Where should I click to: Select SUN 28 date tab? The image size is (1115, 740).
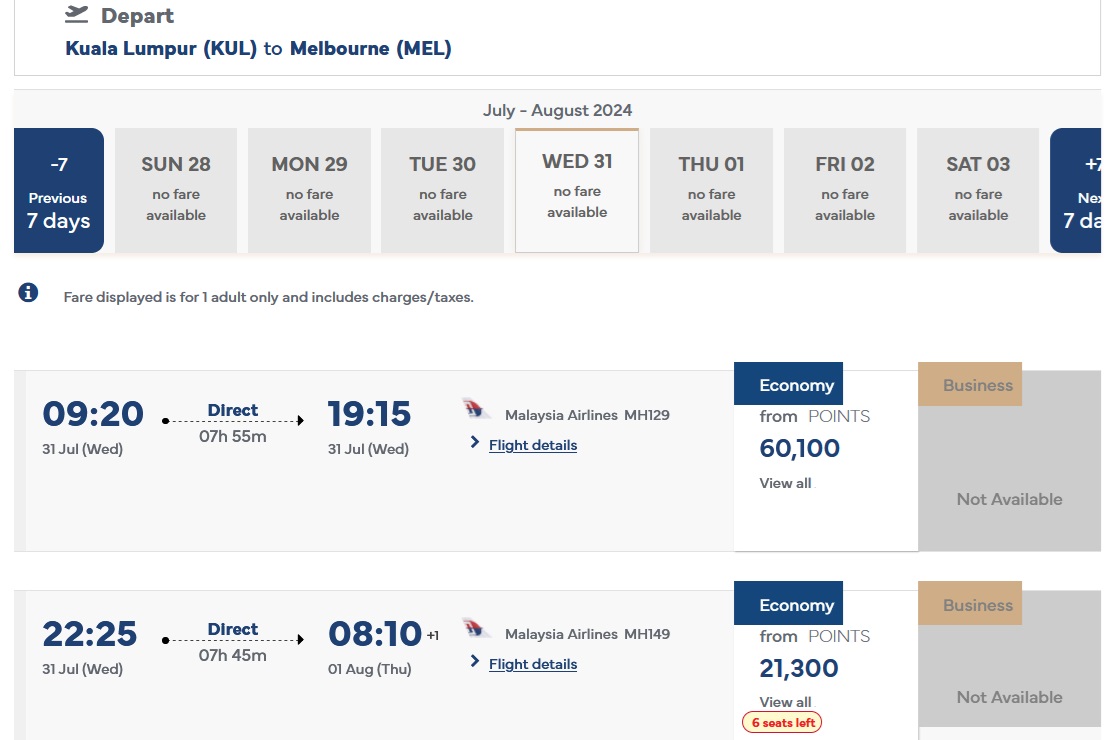(176, 190)
